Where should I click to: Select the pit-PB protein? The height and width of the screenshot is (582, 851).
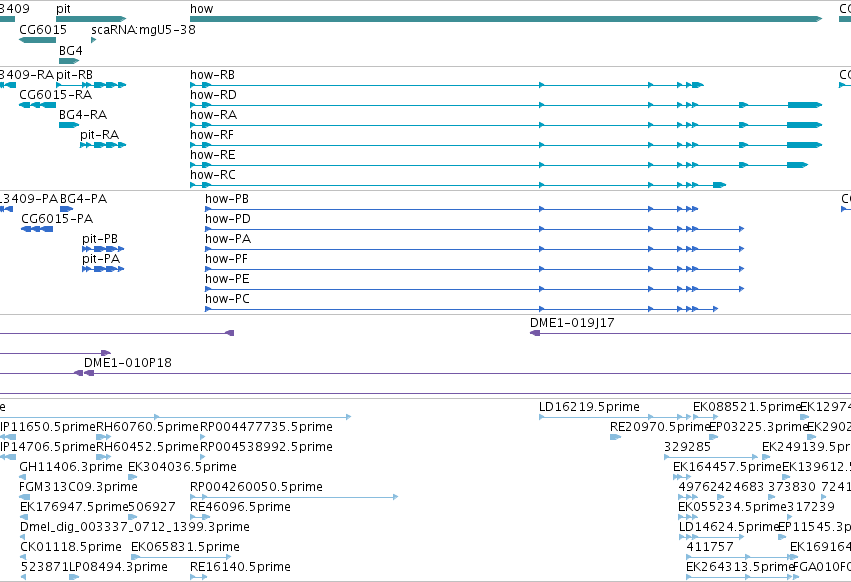(x=103, y=249)
